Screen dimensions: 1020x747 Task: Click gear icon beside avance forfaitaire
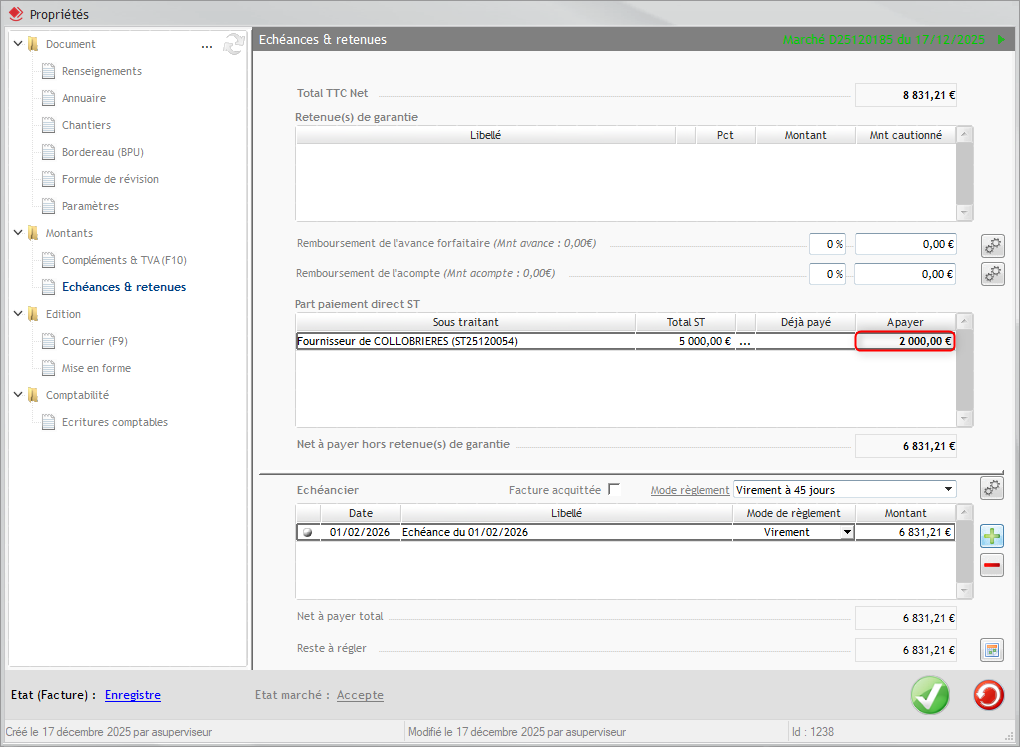(992, 245)
